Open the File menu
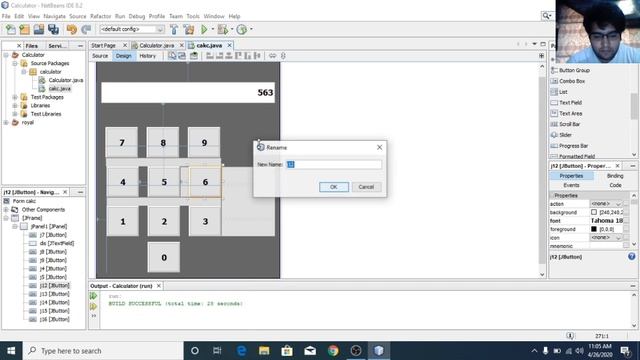Screen dimensions: 640x360 (x=6, y=16)
